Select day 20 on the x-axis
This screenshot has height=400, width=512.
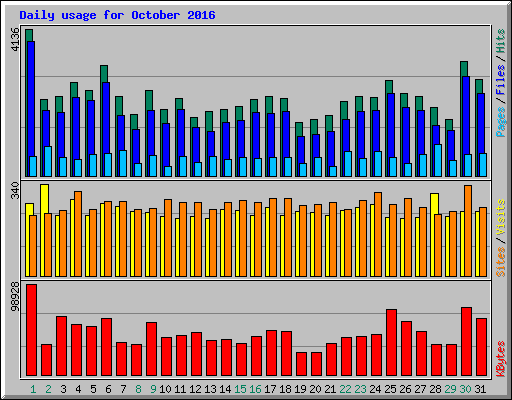pyautogui.click(x=315, y=389)
